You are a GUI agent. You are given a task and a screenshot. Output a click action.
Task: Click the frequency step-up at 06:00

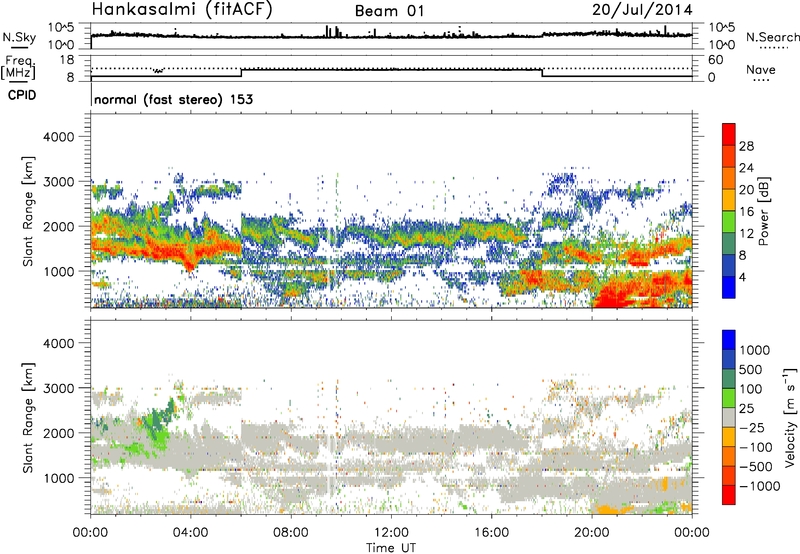coord(241,73)
